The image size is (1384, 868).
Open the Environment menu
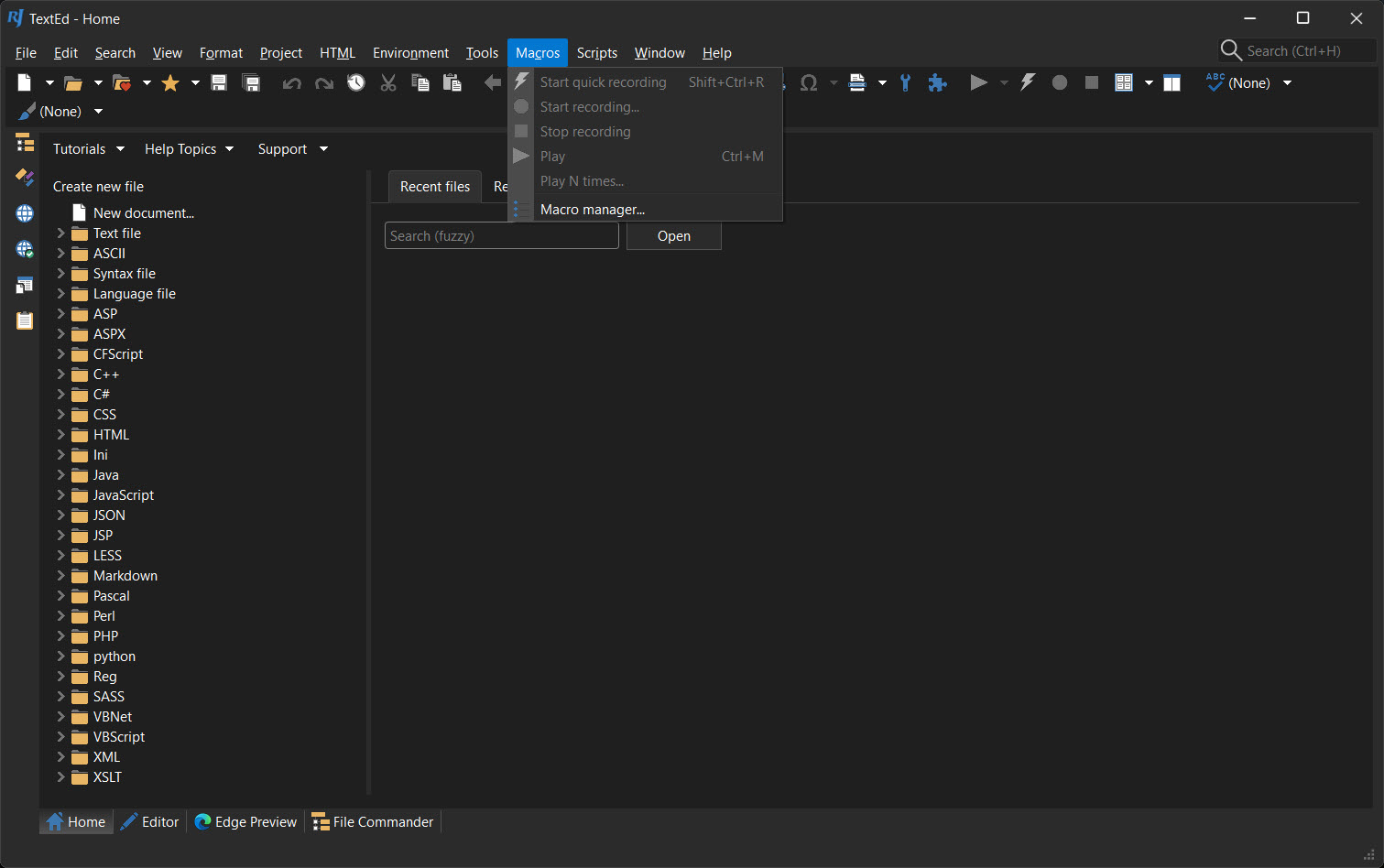(x=410, y=53)
